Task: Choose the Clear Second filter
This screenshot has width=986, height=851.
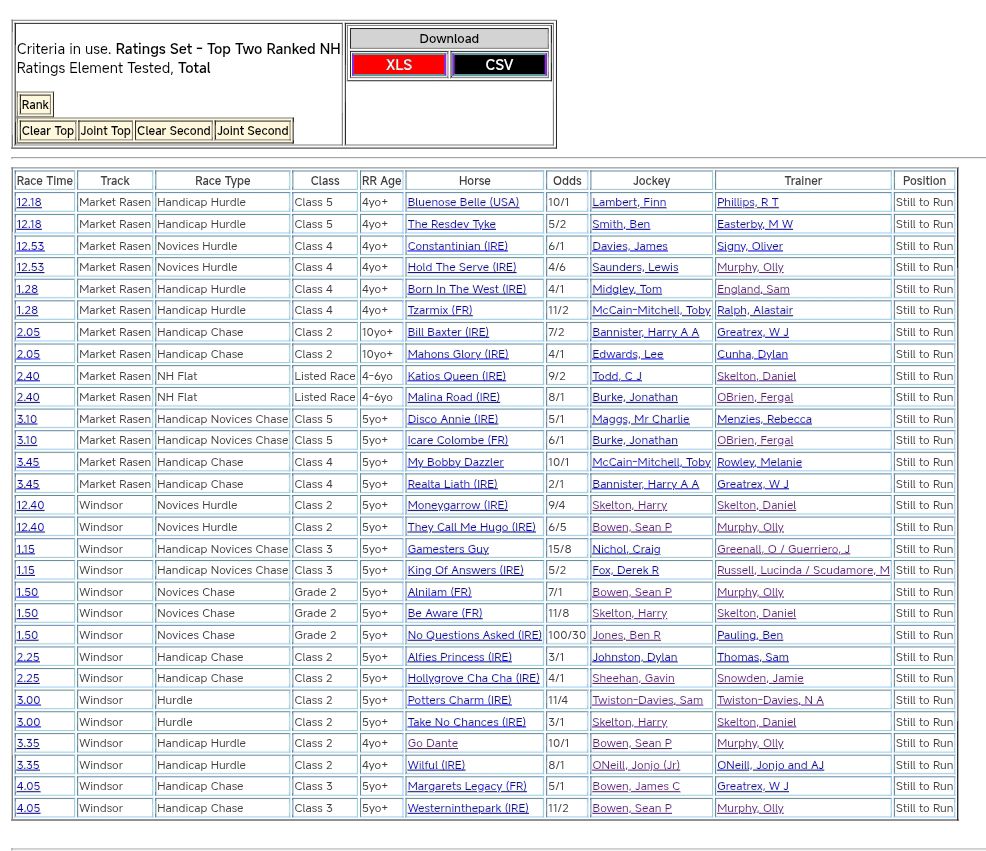Action: (x=174, y=131)
